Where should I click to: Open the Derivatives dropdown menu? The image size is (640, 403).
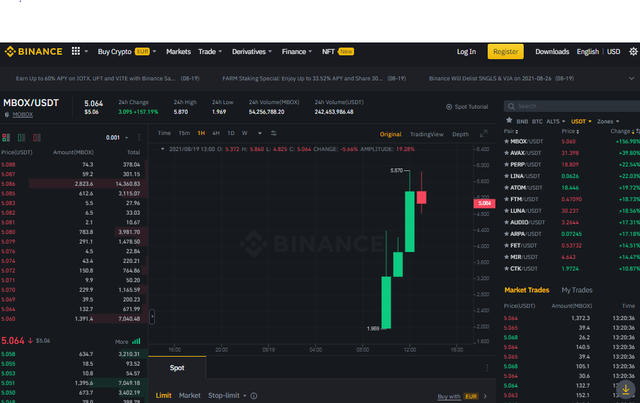click(x=252, y=51)
